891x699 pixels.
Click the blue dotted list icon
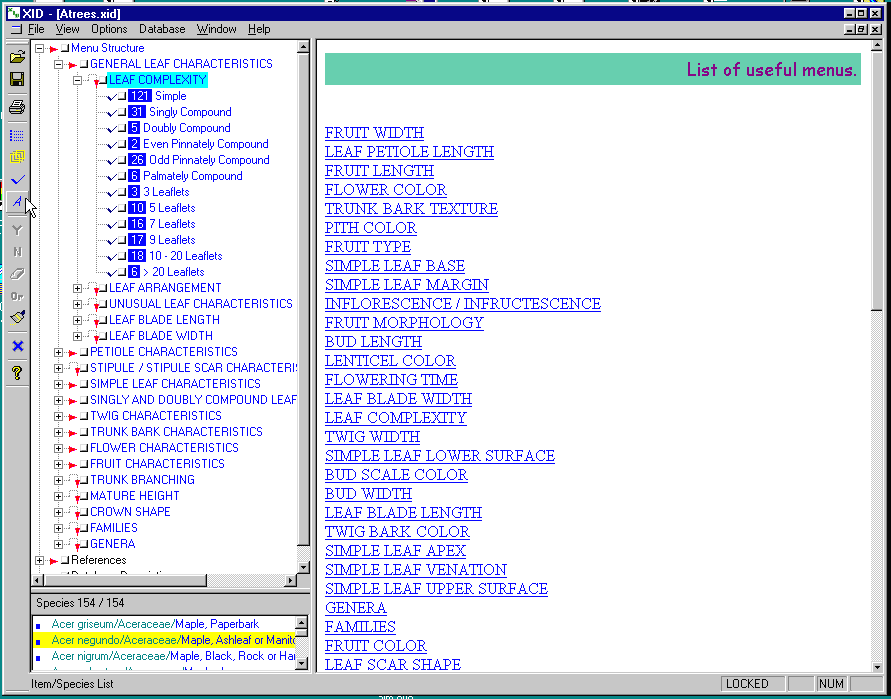pyautogui.click(x=17, y=135)
